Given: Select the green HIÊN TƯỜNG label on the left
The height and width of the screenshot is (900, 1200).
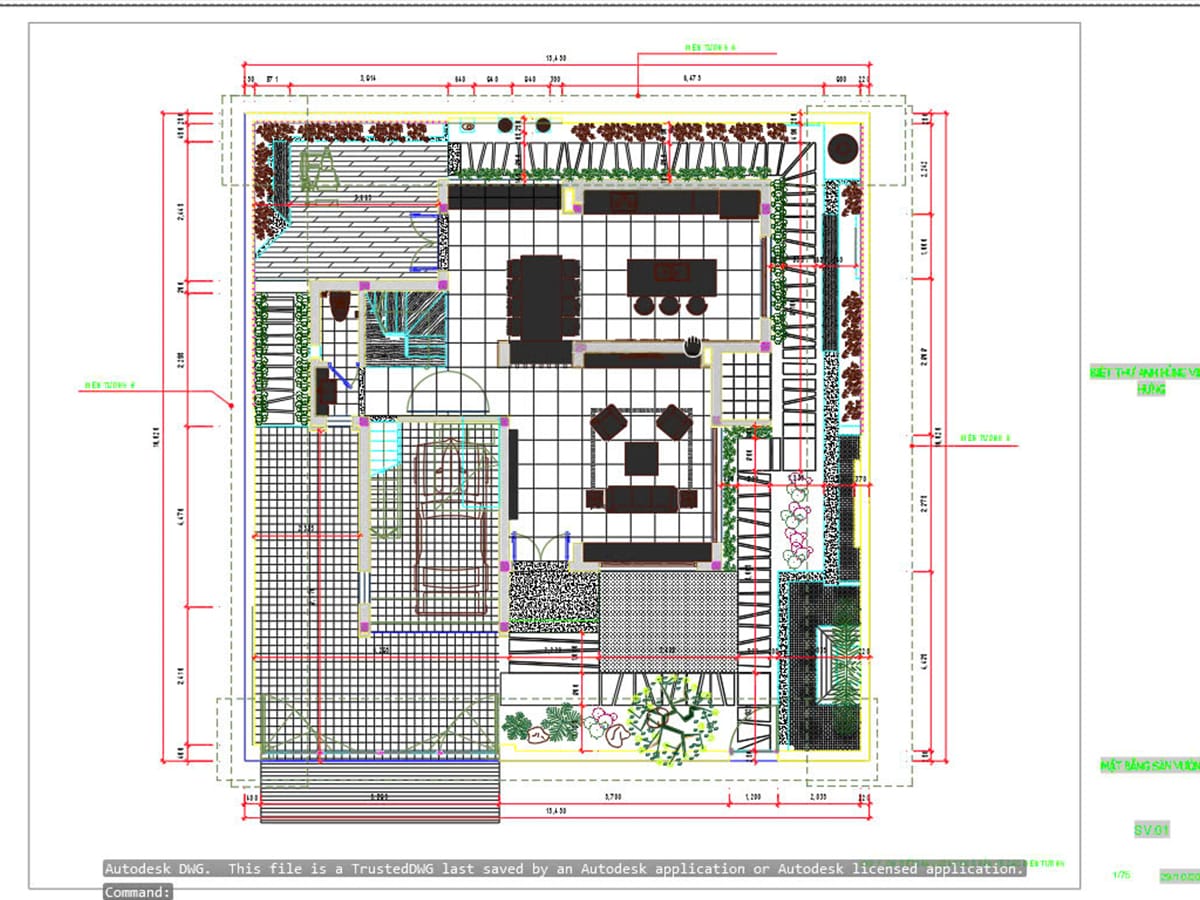Looking at the screenshot, I should pos(108,384).
